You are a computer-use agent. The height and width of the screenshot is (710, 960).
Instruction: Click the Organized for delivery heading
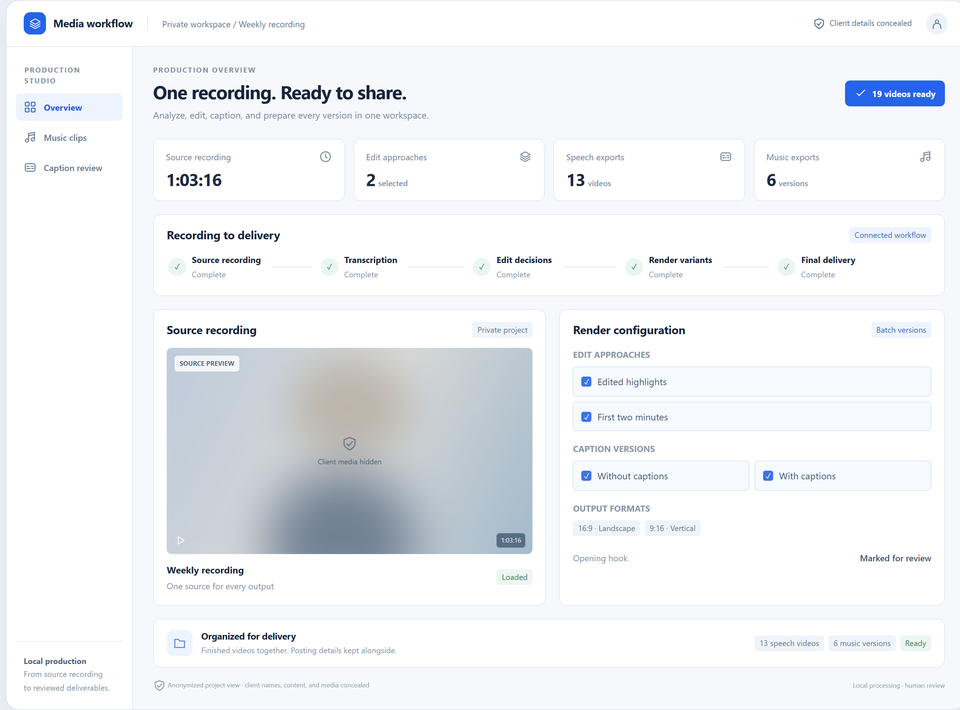249,637
